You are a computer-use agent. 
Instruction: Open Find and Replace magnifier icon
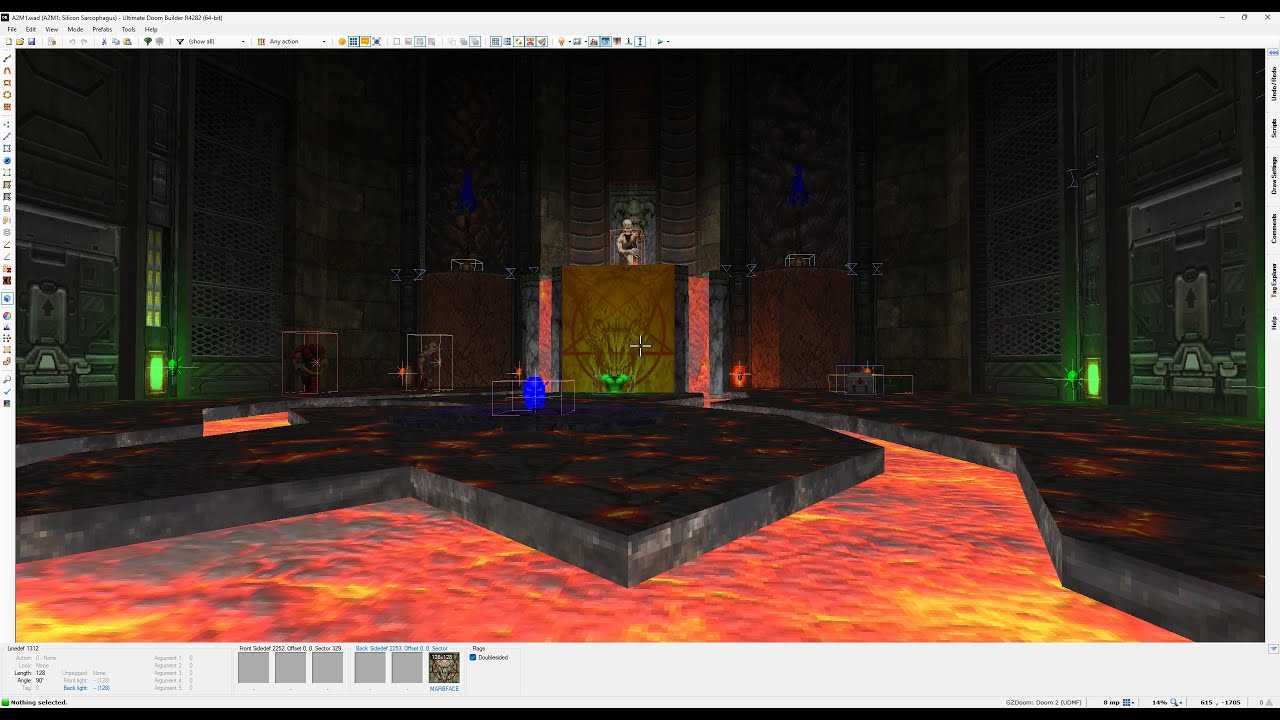coord(8,380)
